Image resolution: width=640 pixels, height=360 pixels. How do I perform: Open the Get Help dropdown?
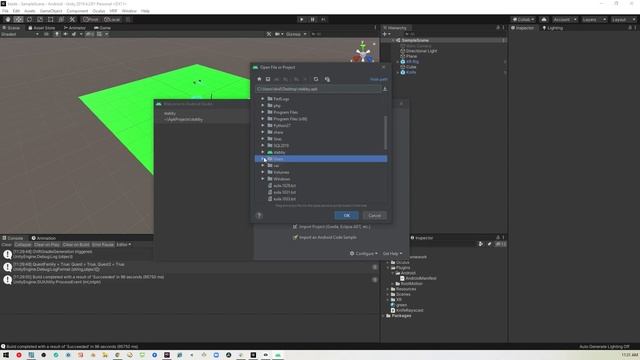tap(392, 253)
